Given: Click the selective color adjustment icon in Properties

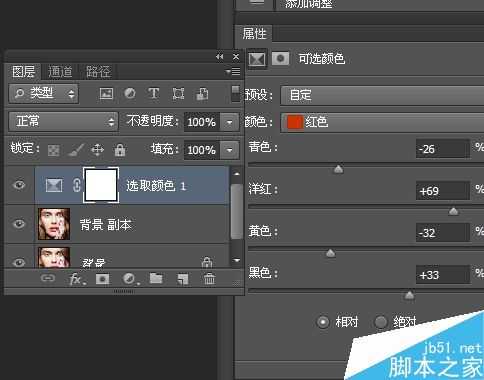Looking at the screenshot, I should click(257, 59).
